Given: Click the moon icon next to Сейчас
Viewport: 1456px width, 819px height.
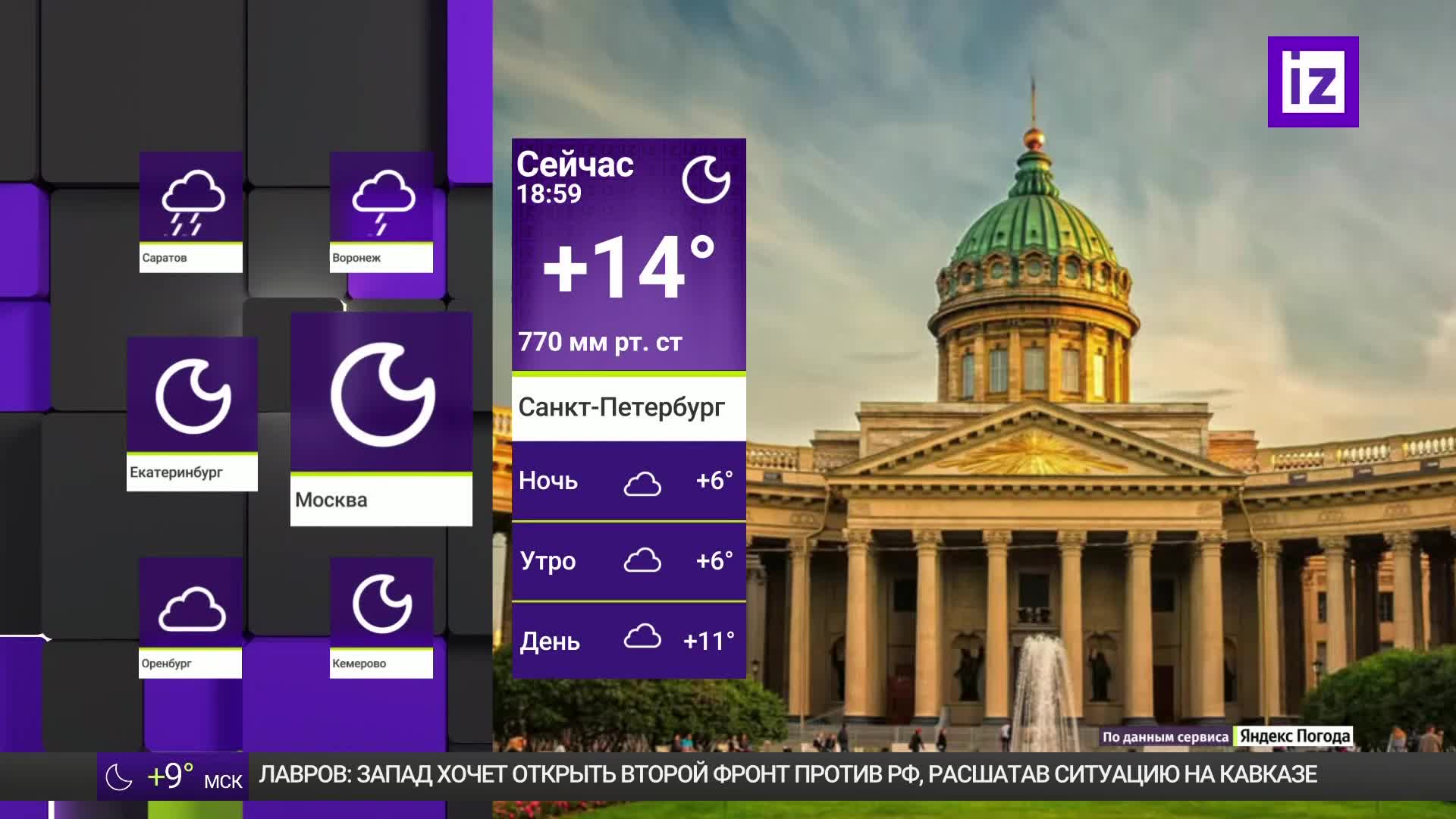Looking at the screenshot, I should (x=706, y=180).
